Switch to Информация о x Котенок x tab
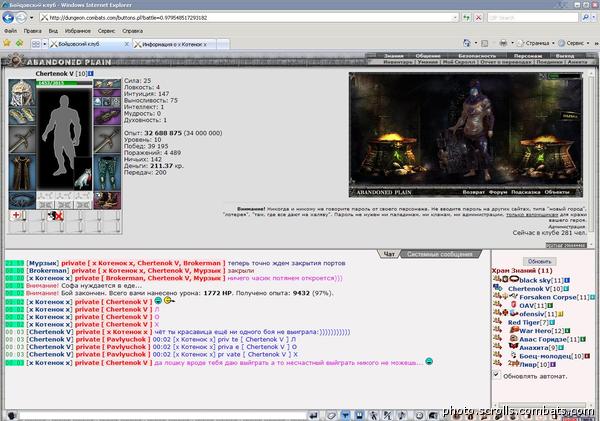Image resolution: width=600 pixels, height=421 pixels. (x=174, y=44)
